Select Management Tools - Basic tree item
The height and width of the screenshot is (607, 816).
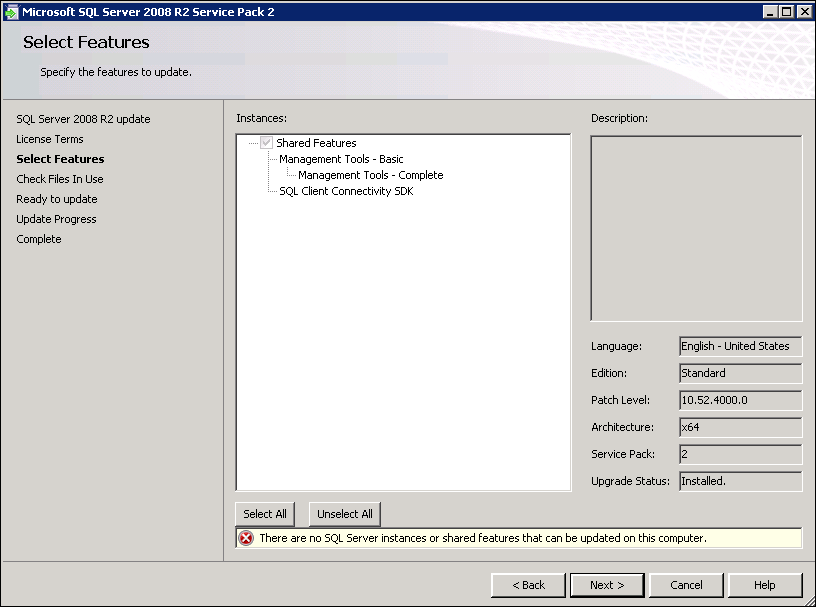[341, 159]
